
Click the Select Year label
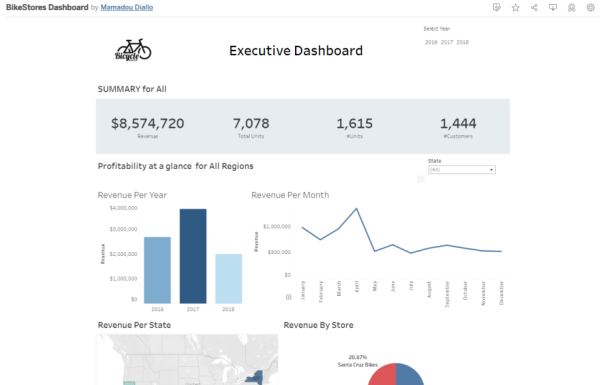point(437,29)
